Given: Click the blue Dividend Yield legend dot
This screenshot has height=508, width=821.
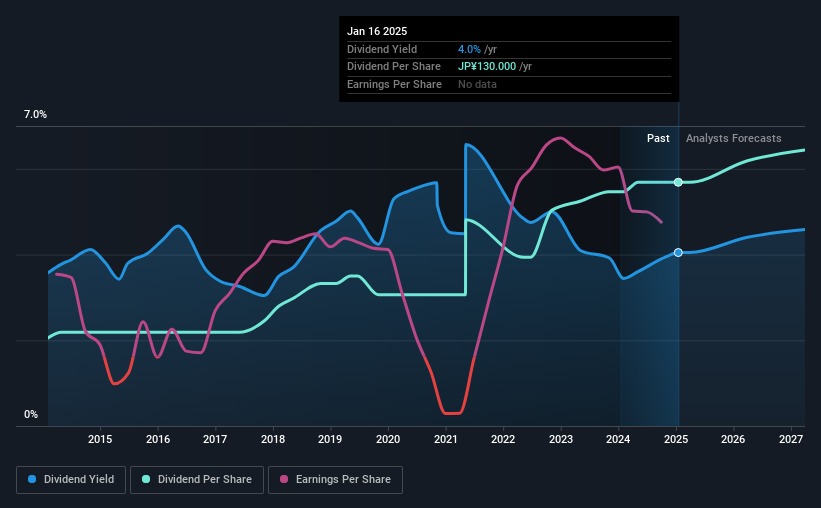Looking at the screenshot, I should [x=32, y=479].
